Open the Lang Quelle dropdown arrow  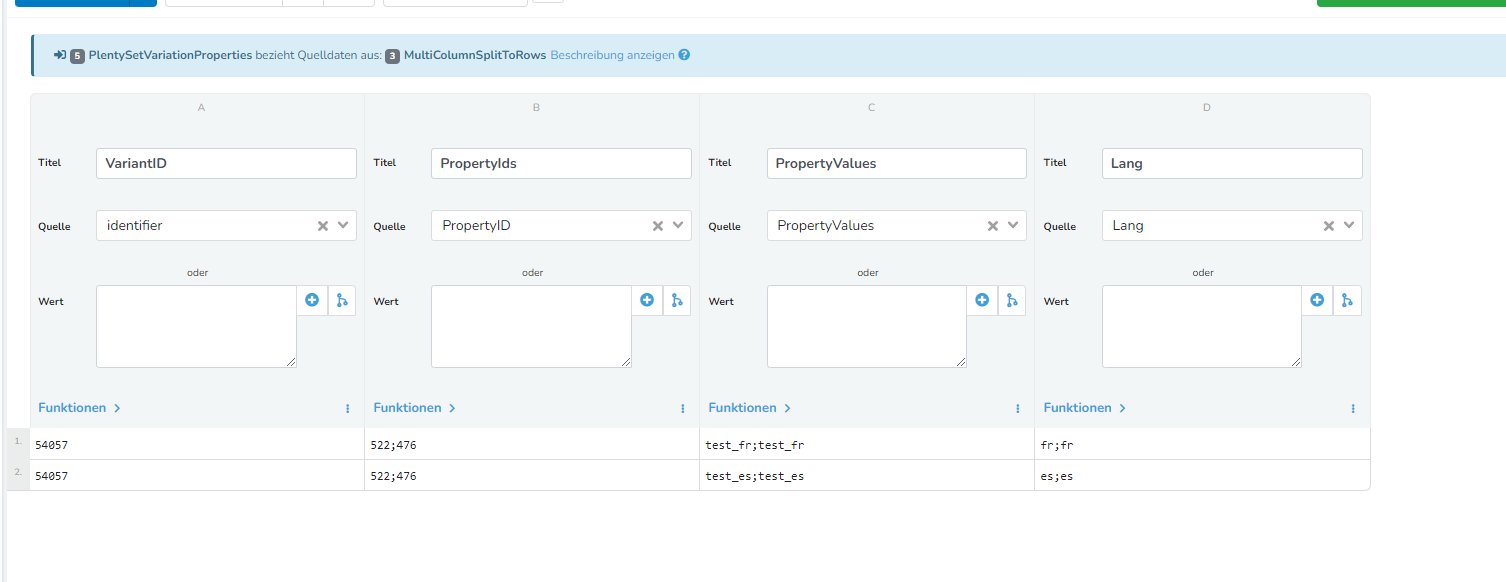(1350, 226)
